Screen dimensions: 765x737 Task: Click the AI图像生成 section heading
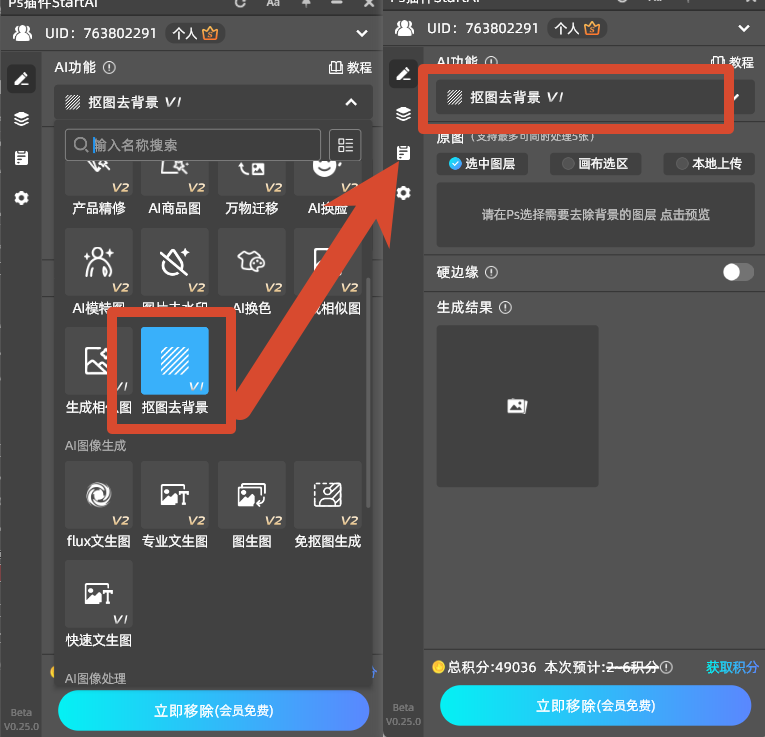tap(96, 445)
